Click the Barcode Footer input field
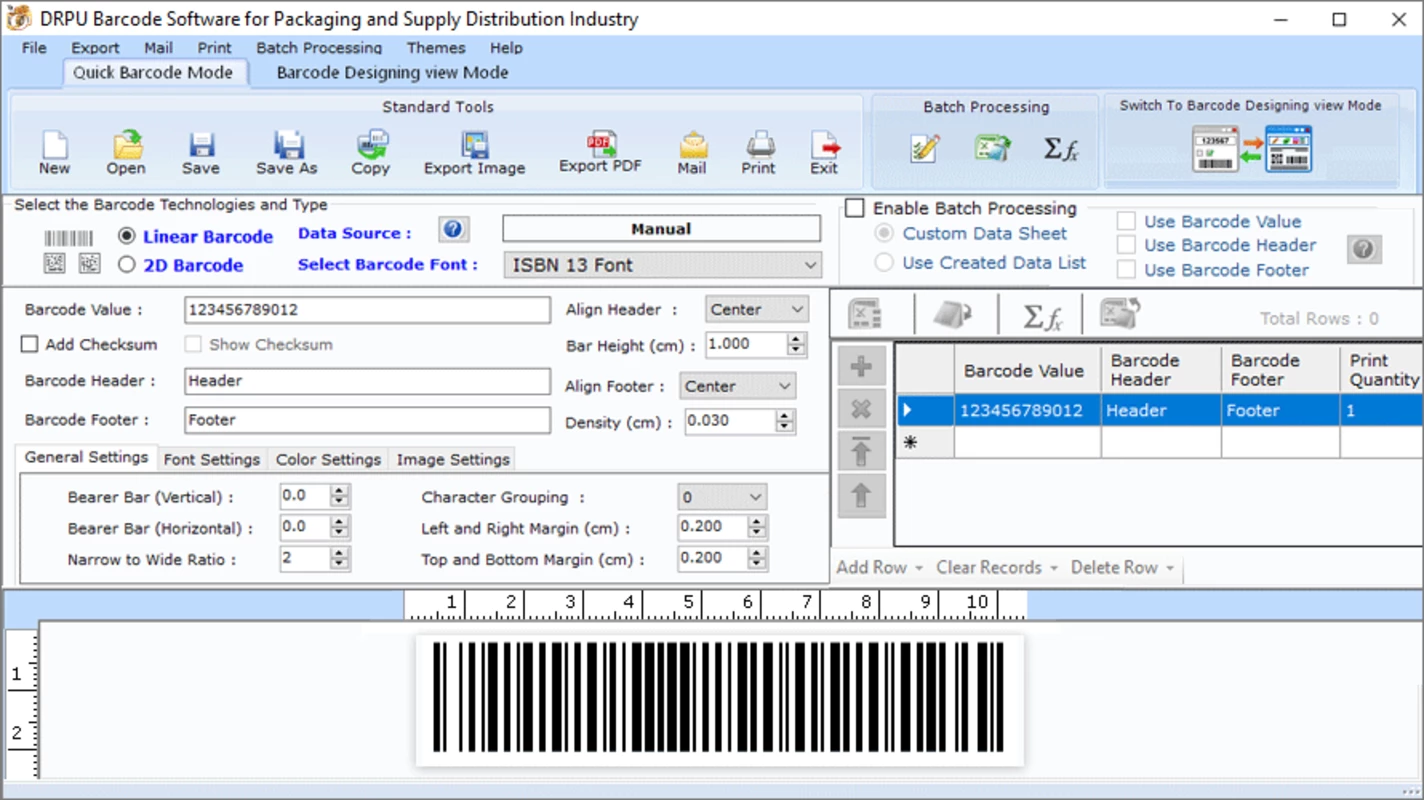 pyautogui.click(x=367, y=420)
